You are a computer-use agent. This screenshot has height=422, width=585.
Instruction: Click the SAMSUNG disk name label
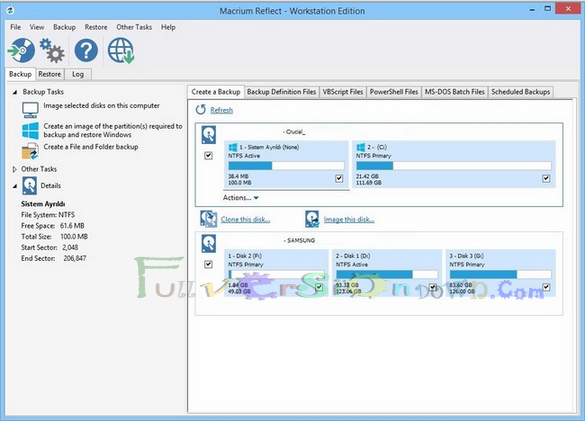[300, 241]
